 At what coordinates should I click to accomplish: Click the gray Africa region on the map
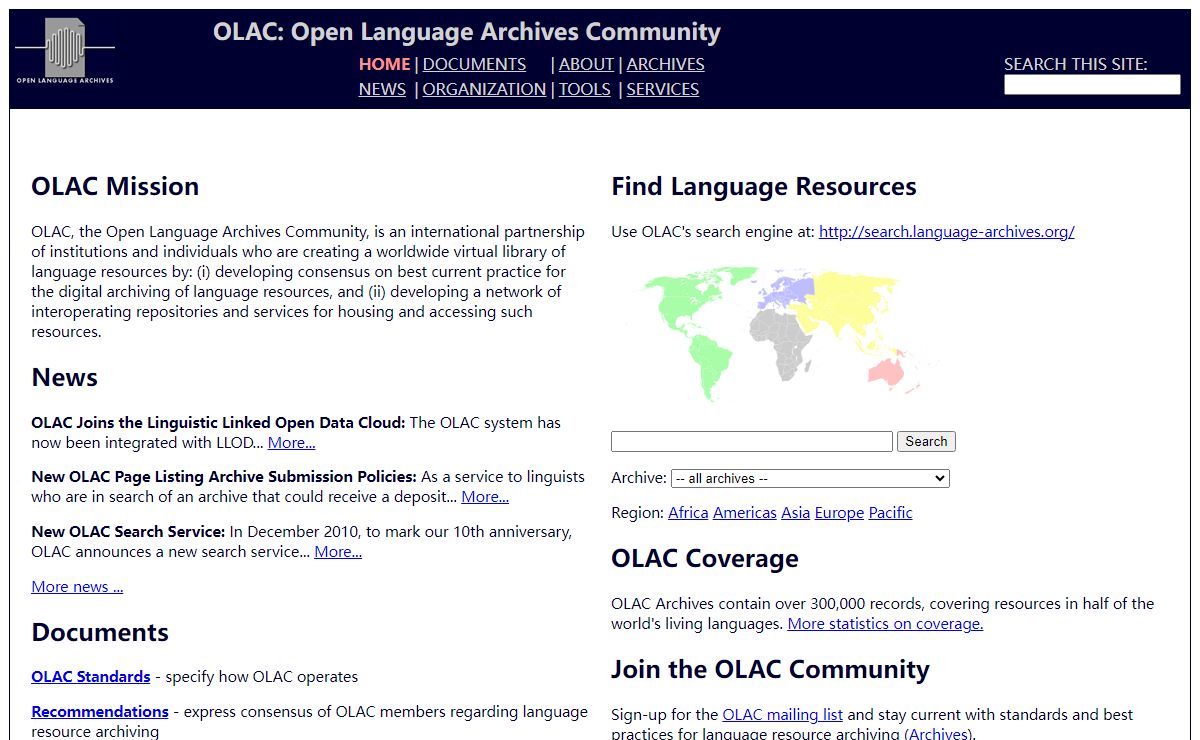(782, 345)
